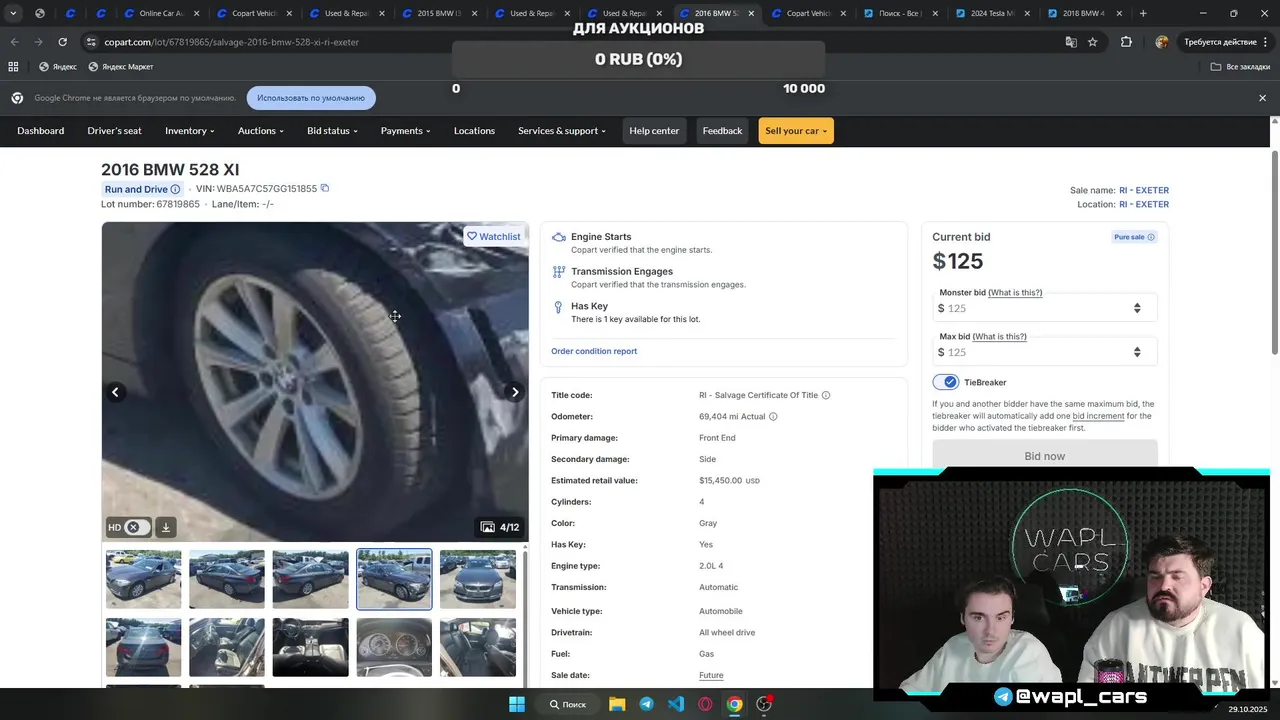This screenshot has height=720, width=1280.
Task: Open Max bid 'What is this?' link
Action: coord(999,337)
